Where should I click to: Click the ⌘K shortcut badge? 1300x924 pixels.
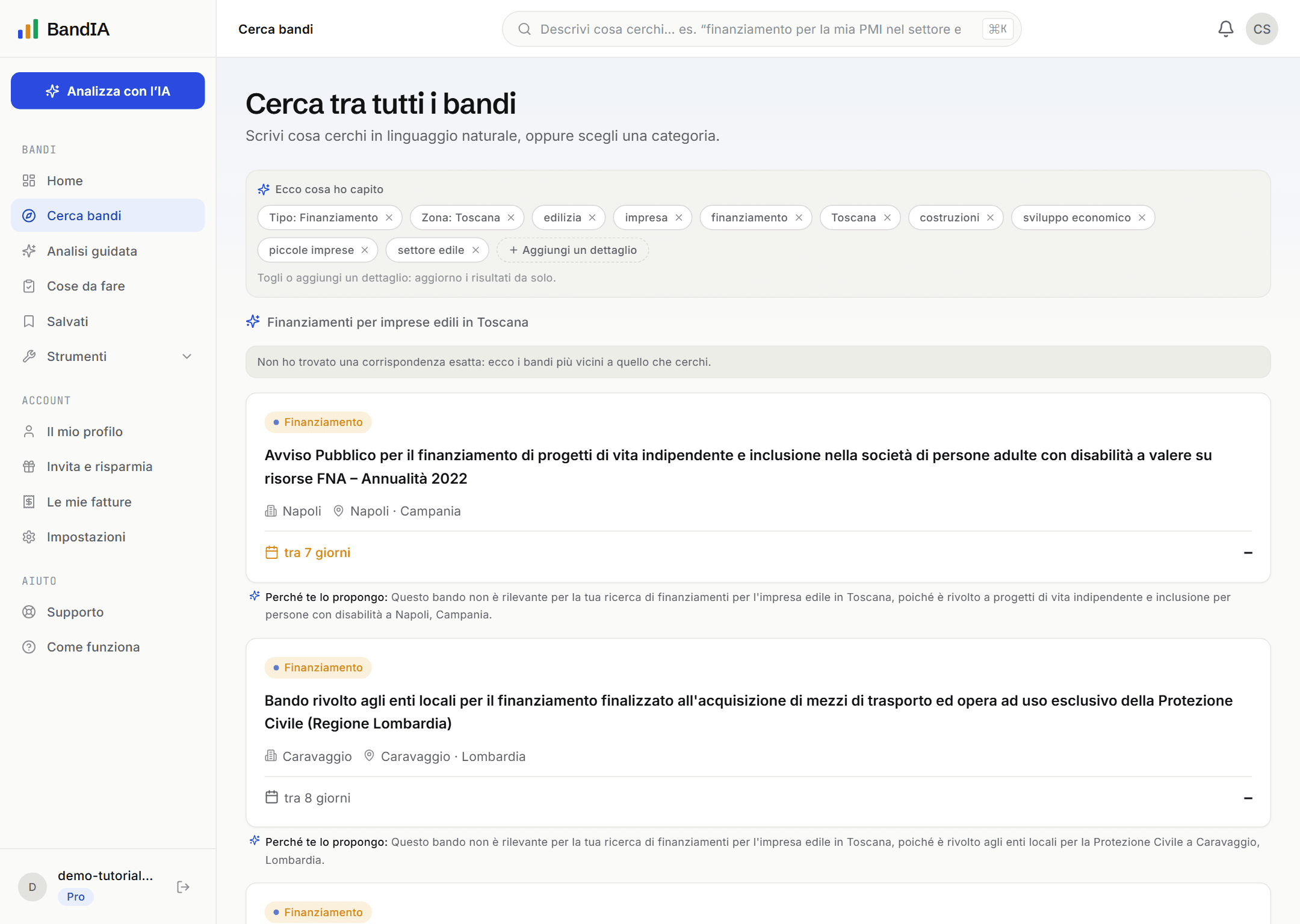click(997, 29)
